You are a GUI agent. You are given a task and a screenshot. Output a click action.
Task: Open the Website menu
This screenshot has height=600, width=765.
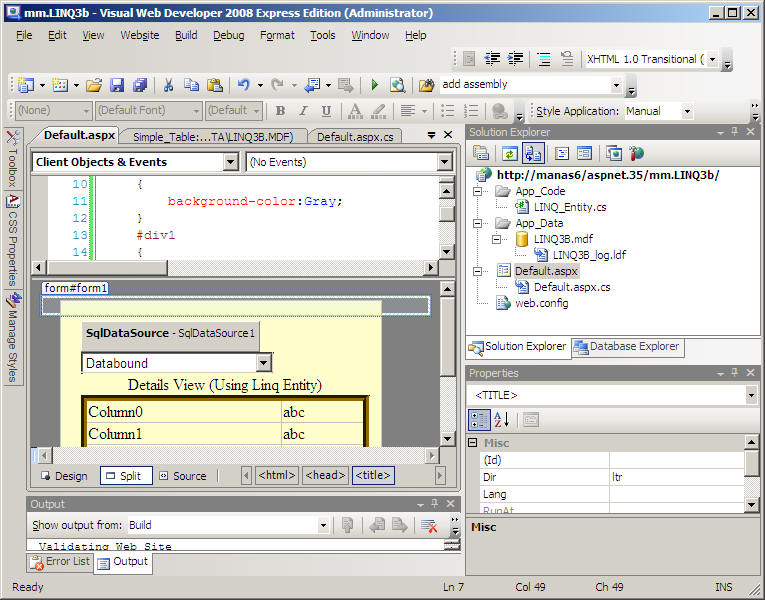point(140,36)
